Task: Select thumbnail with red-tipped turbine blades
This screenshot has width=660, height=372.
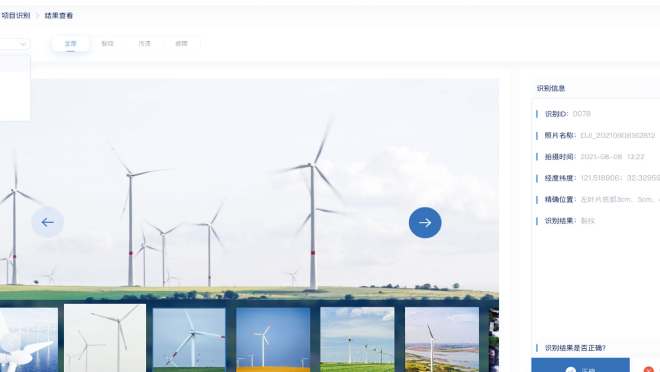Action: click(x=189, y=340)
